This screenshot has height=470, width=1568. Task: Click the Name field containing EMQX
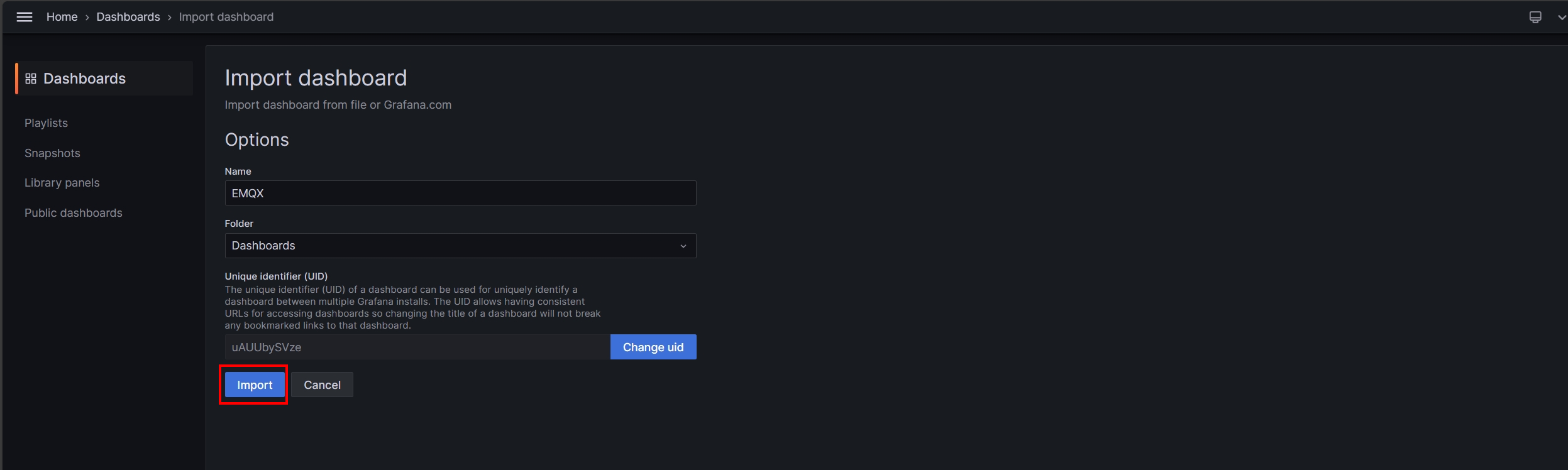[x=460, y=194]
